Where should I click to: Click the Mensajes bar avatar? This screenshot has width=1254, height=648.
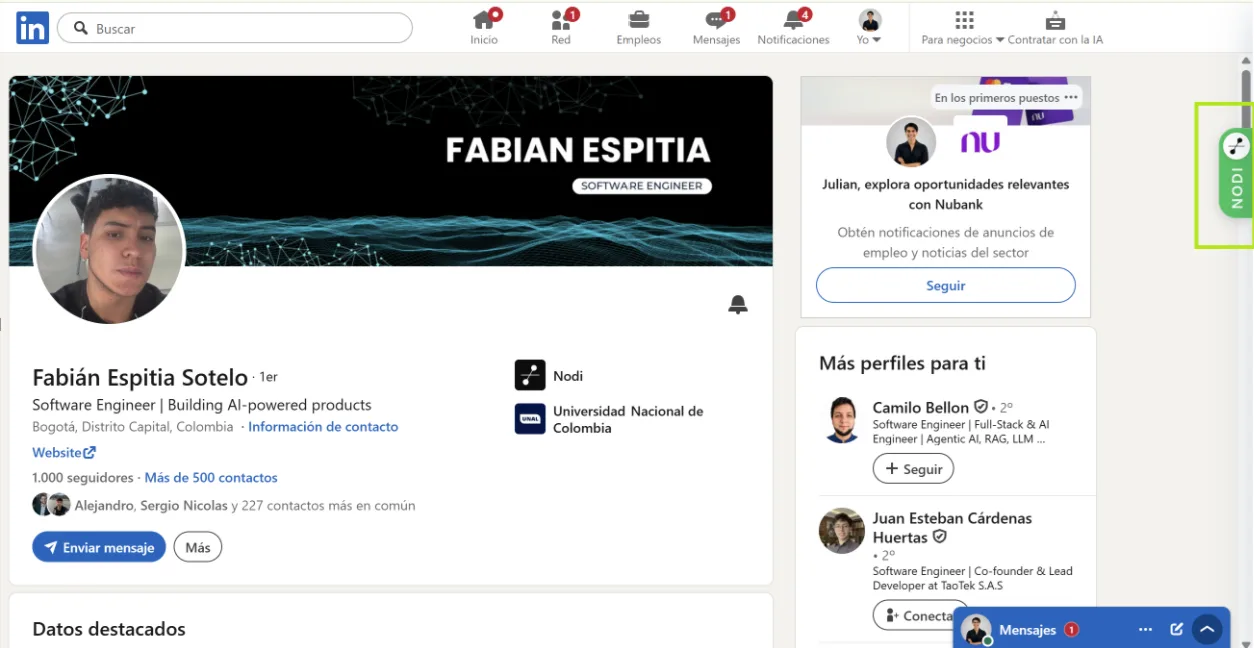[977, 630]
